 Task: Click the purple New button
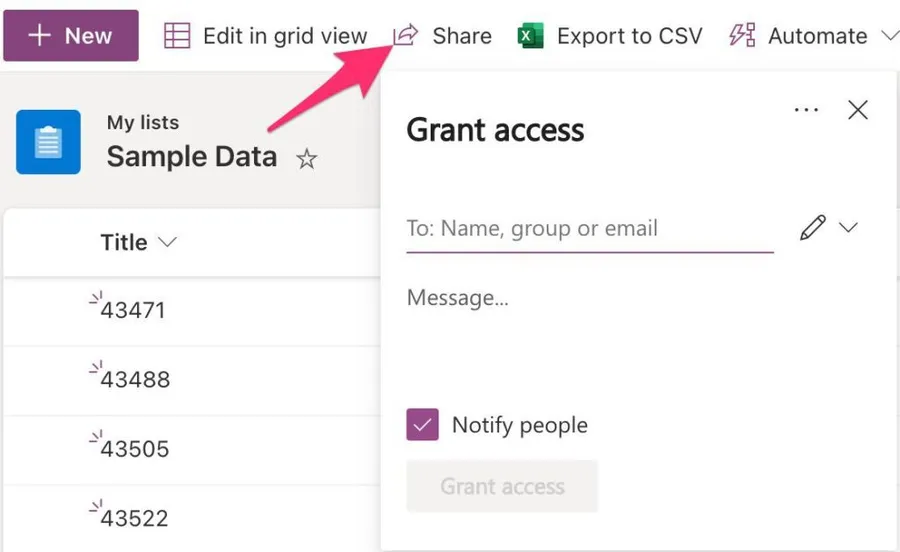(x=71, y=36)
